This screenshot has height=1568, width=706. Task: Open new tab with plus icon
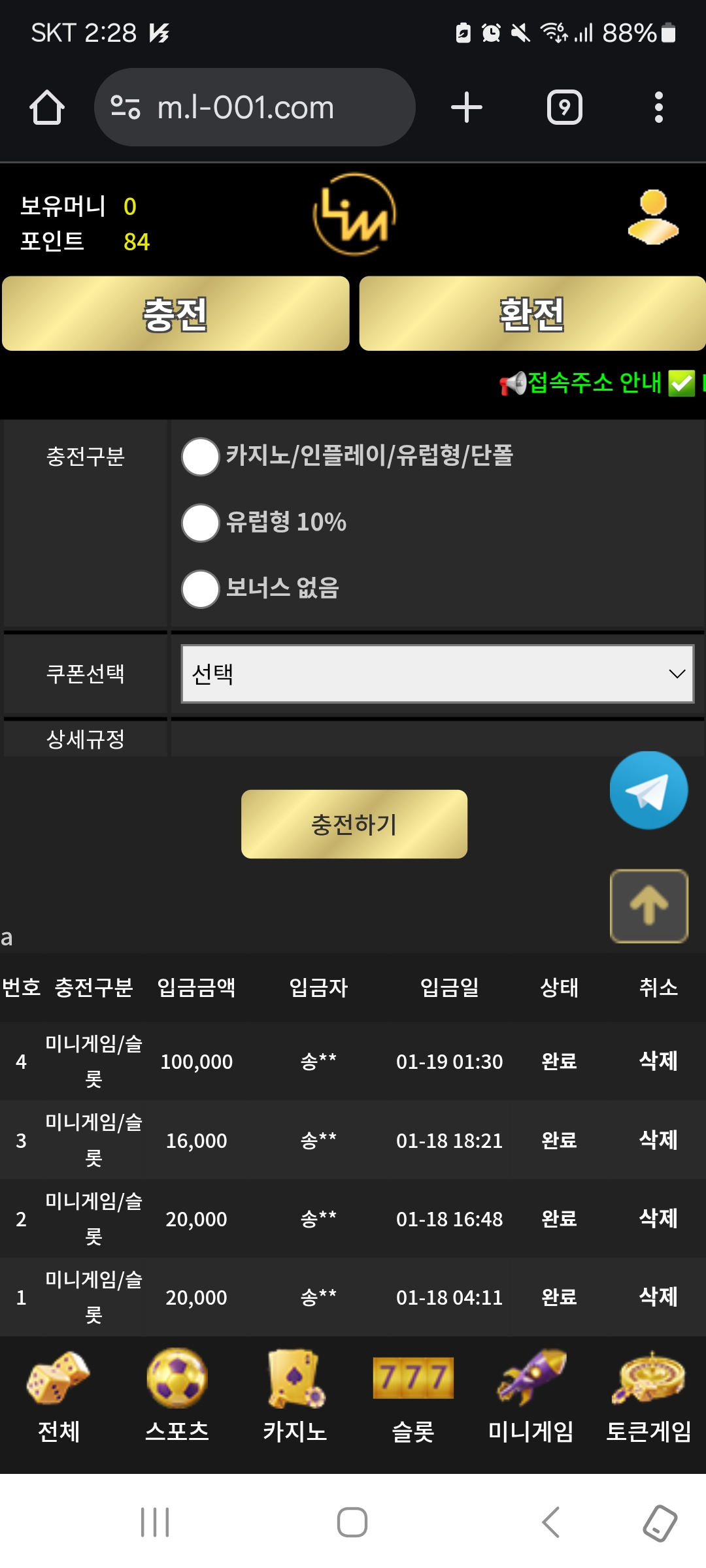tap(467, 108)
